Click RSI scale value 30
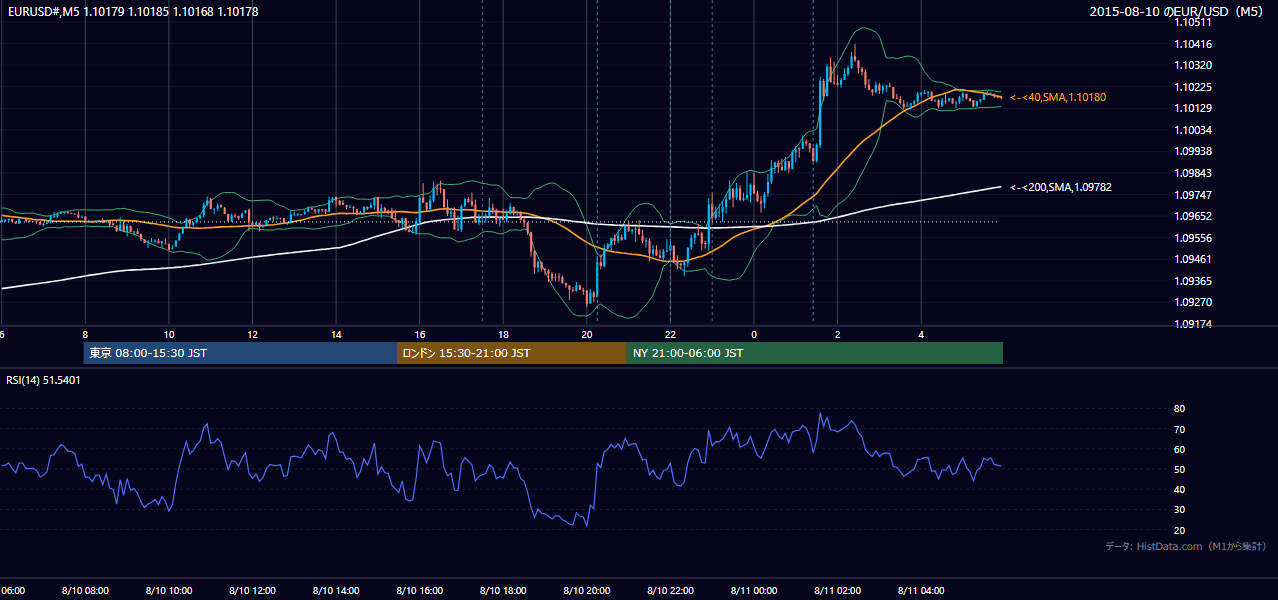Screen dimensions: 1278x600 tap(1179, 510)
